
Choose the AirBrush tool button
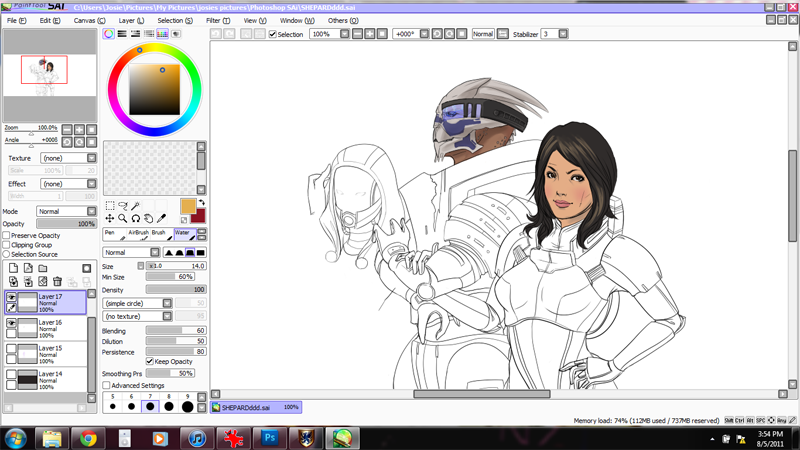click(x=138, y=235)
